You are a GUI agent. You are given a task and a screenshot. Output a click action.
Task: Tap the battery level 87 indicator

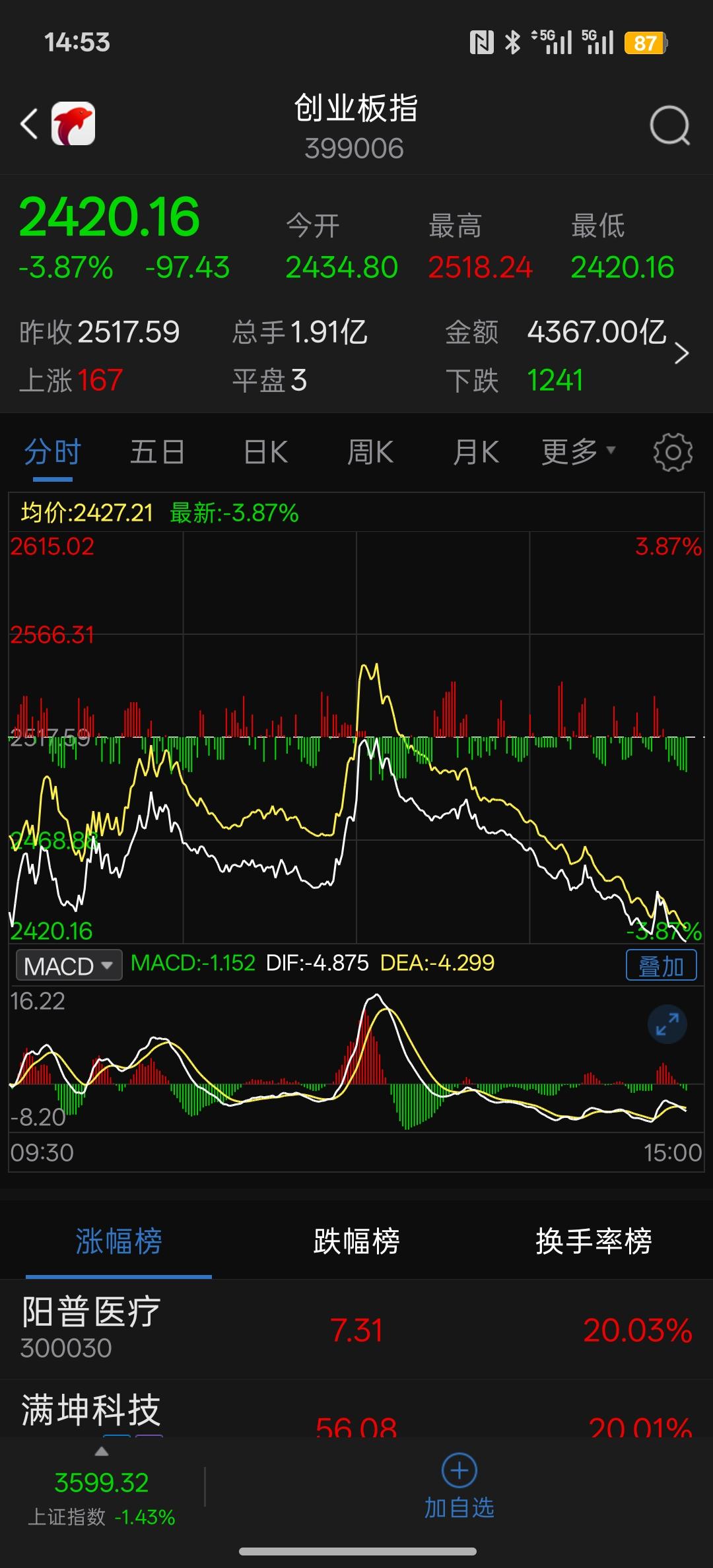tap(646, 43)
